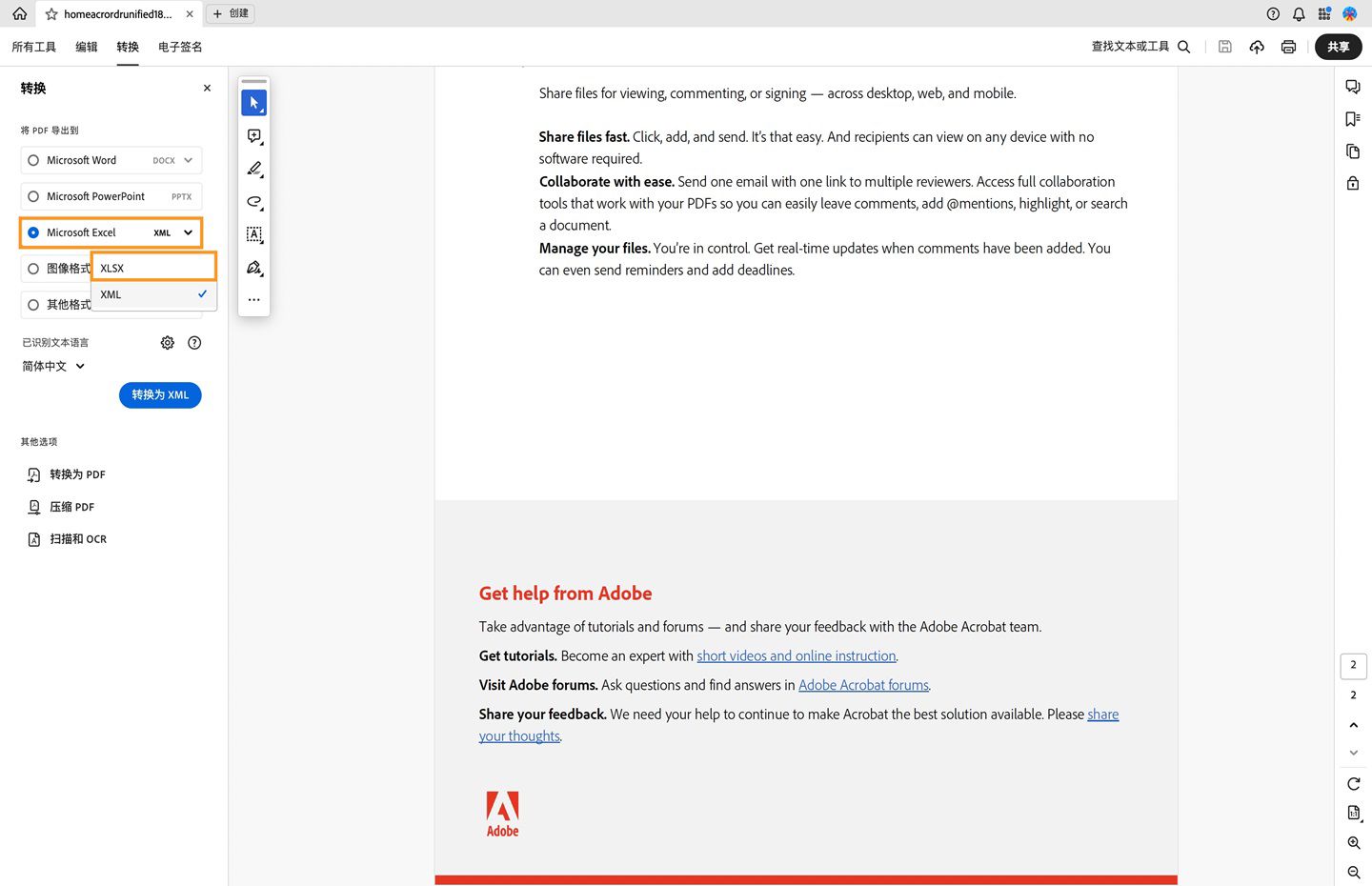This screenshot has width=1372, height=886.
Task: Select the add comment tool
Action: click(254, 136)
